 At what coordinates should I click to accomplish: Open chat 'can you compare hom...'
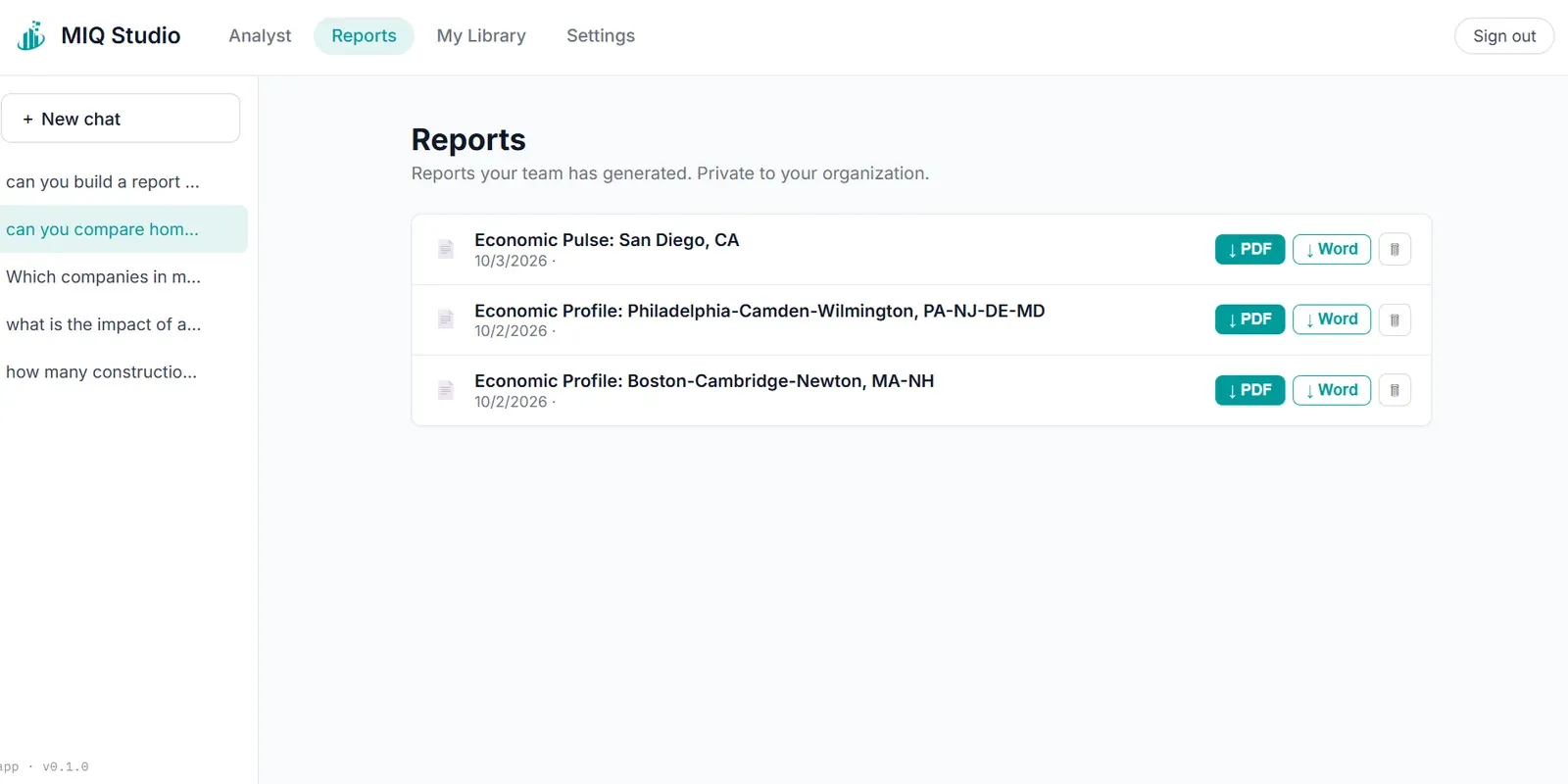point(123,229)
